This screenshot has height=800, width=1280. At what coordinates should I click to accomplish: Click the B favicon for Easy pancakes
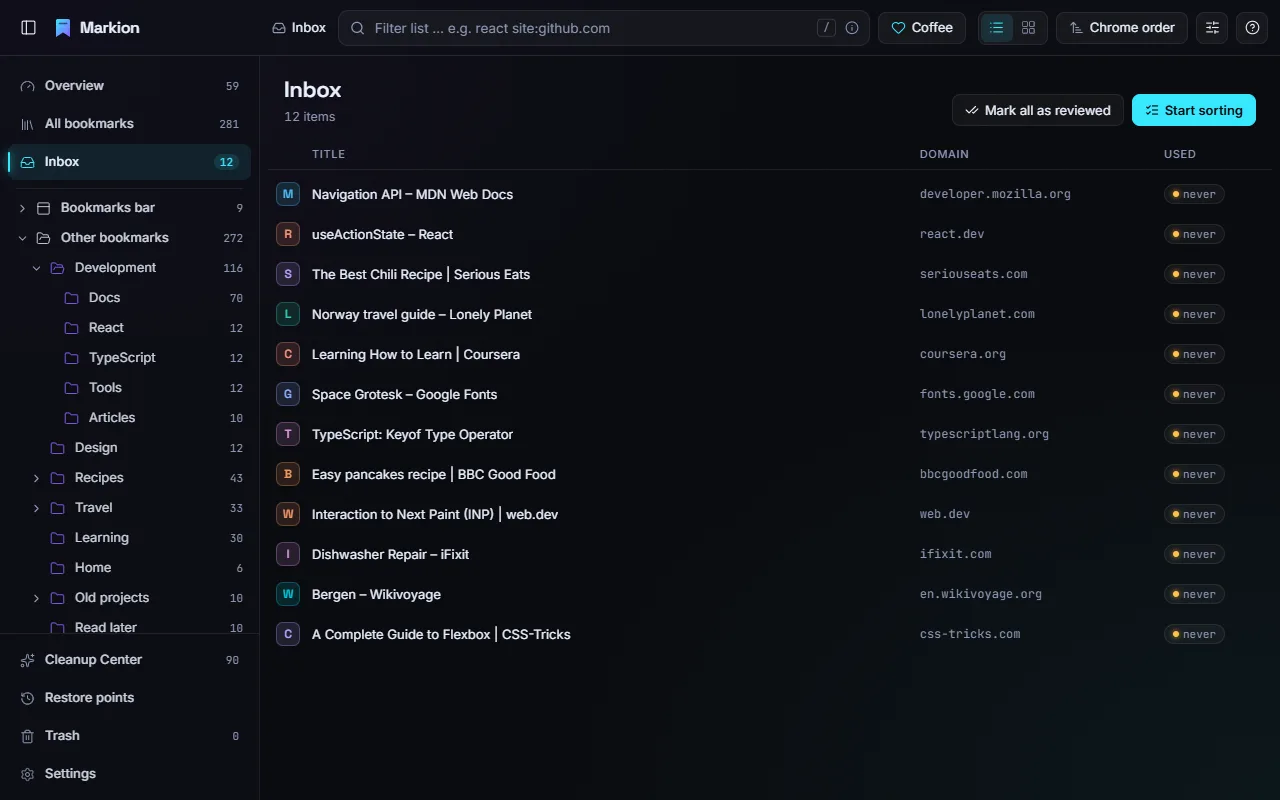click(x=288, y=474)
